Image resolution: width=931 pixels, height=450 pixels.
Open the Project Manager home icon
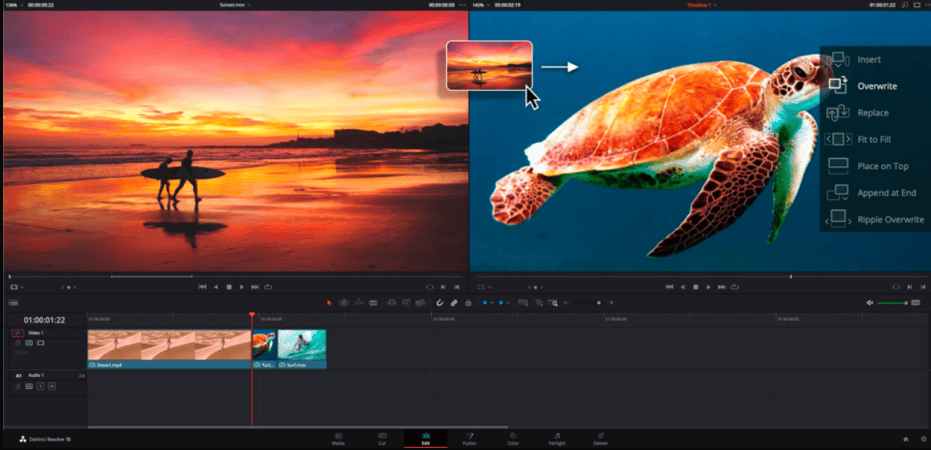(x=905, y=438)
